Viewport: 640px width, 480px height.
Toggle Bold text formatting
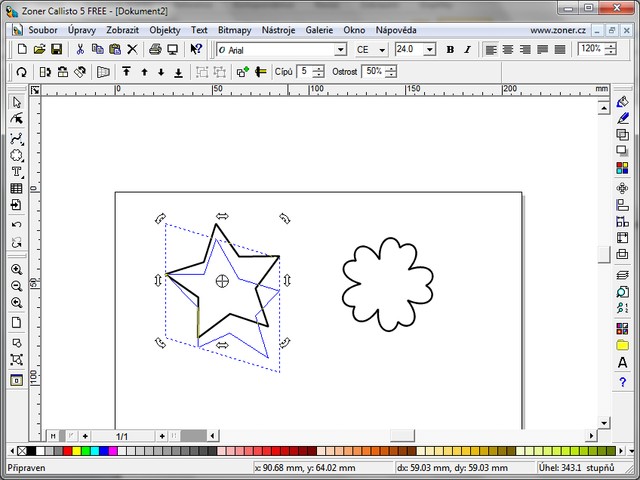pos(450,49)
